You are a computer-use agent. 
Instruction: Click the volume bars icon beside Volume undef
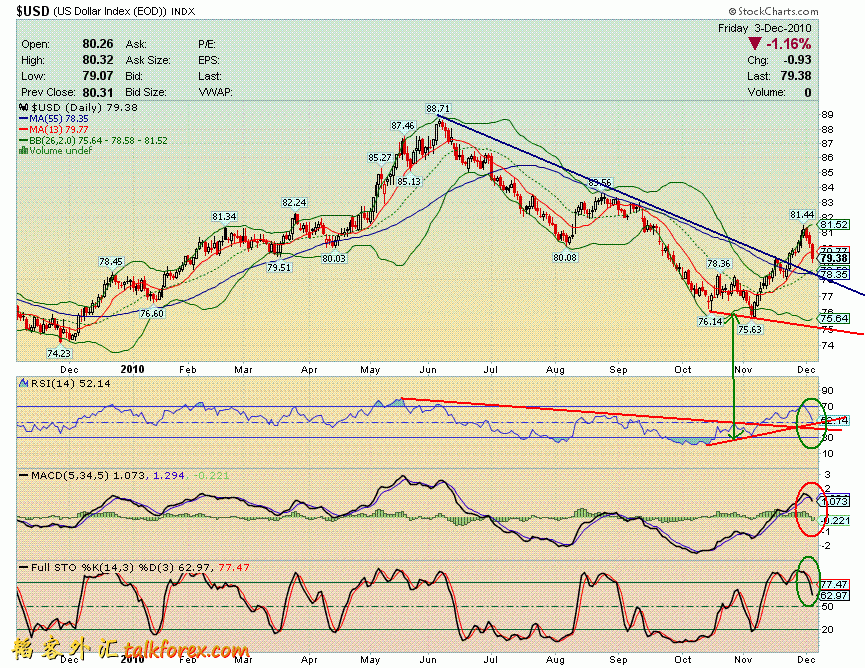(x=23, y=151)
